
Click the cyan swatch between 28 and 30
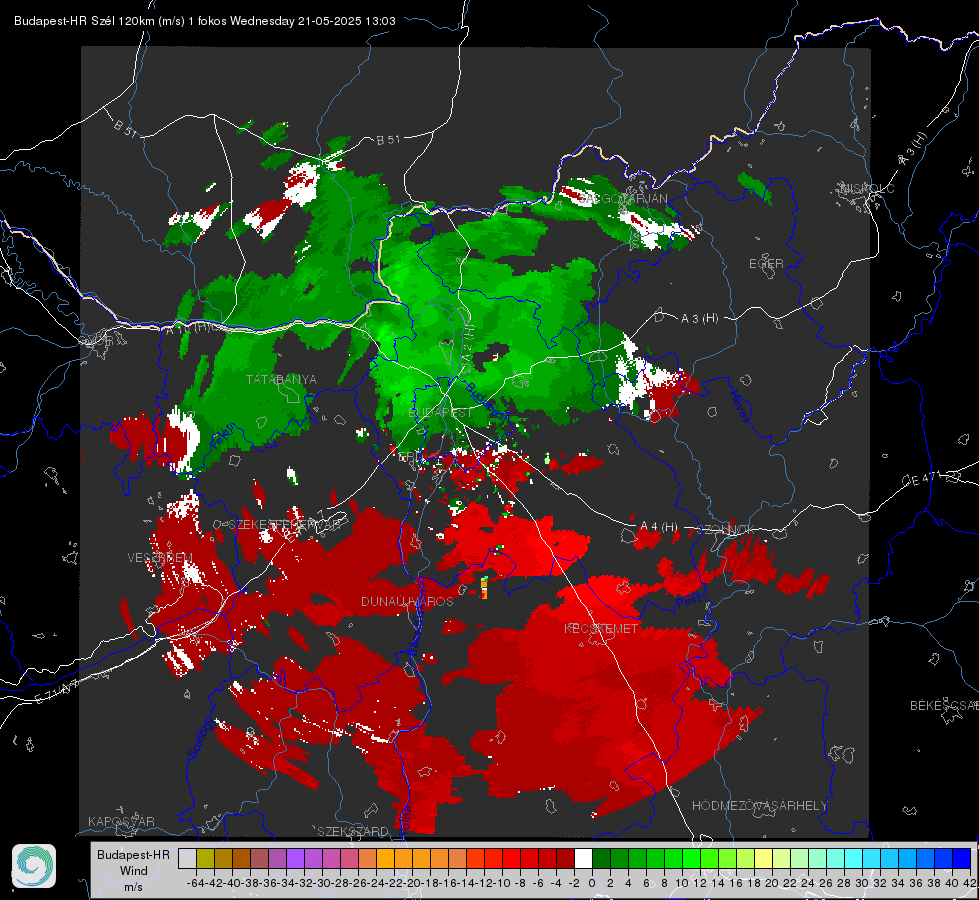[x=853, y=858]
